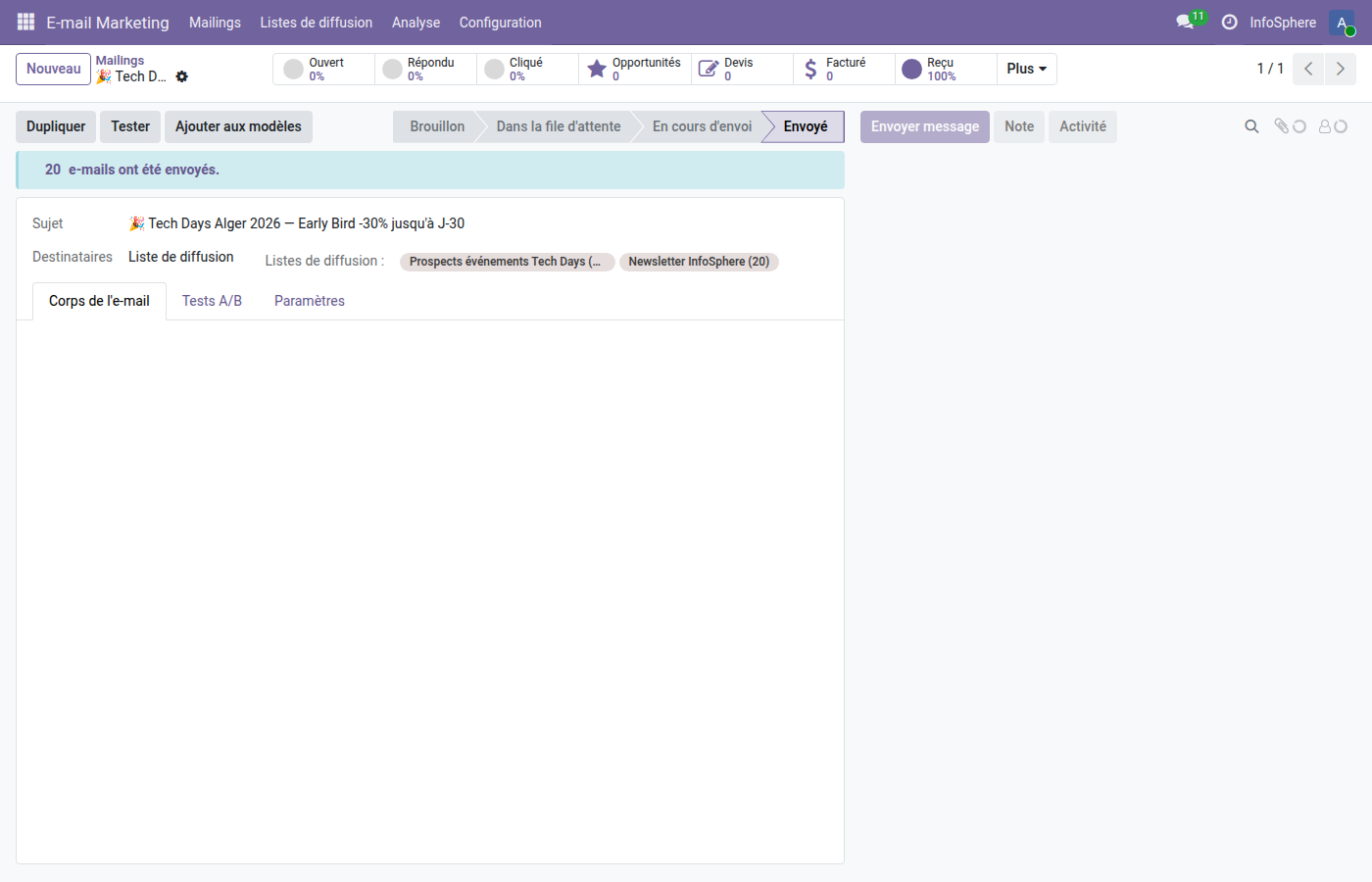The image size is (1372, 882).
Task: Navigate back via the Mailings breadcrumb
Action: [121, 60]
